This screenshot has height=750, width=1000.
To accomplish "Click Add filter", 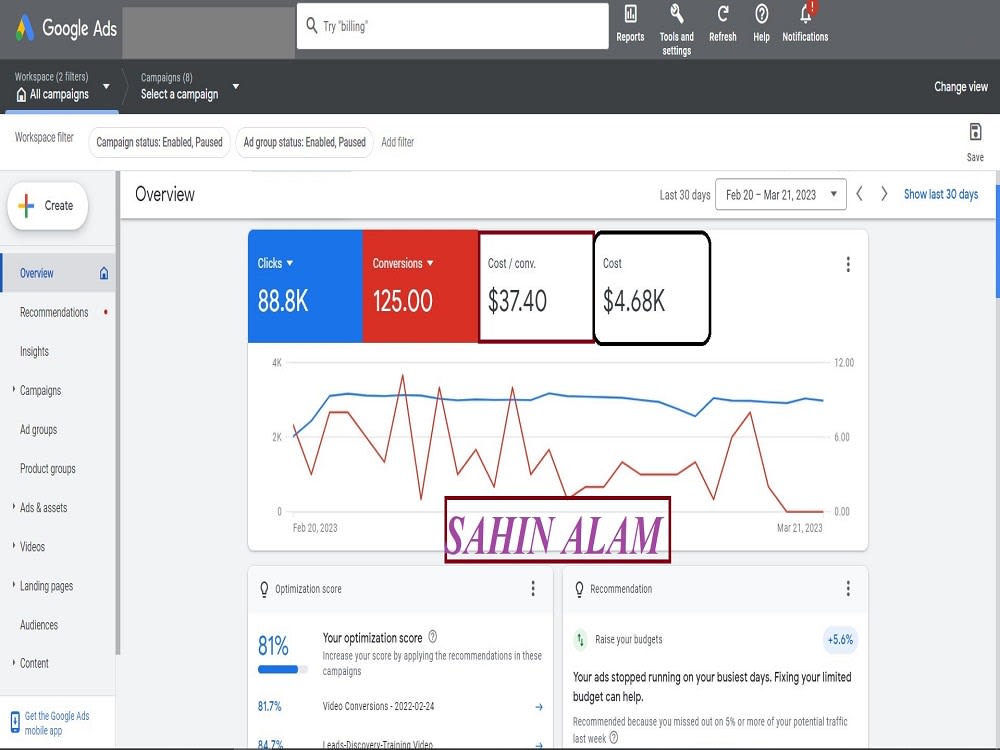I will tap(397, 142).
